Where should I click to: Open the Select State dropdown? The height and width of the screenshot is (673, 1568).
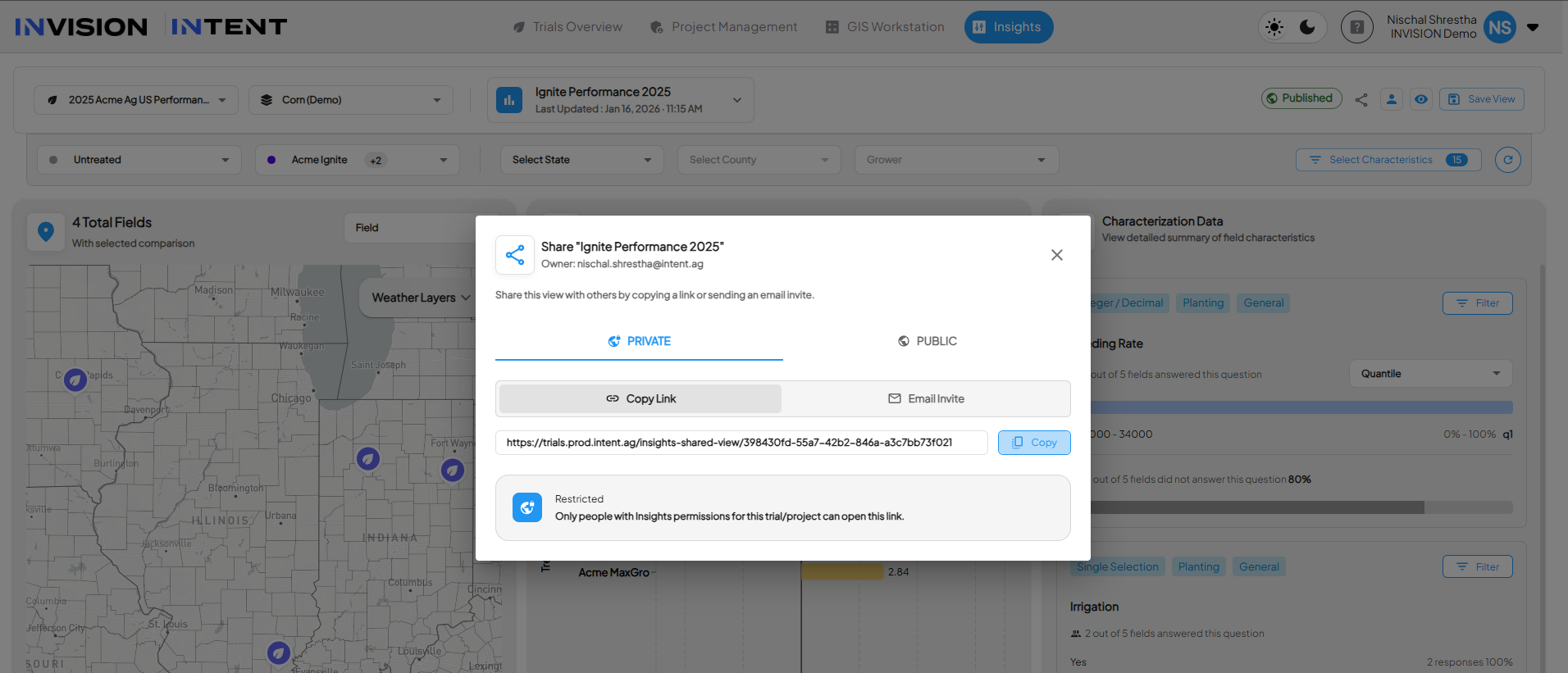(581, 160)
